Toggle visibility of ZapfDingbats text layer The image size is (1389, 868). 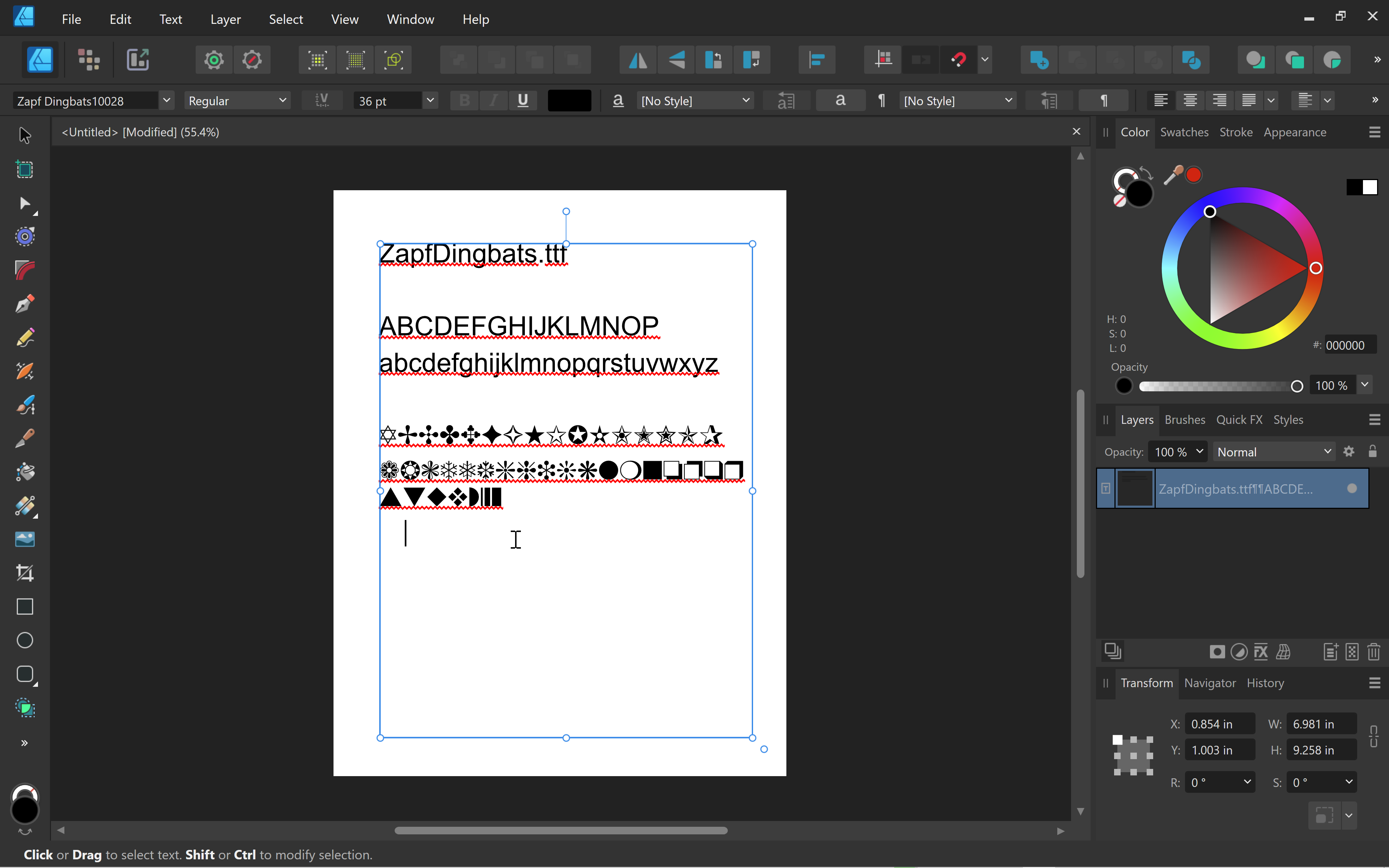tap(1352, 489)
